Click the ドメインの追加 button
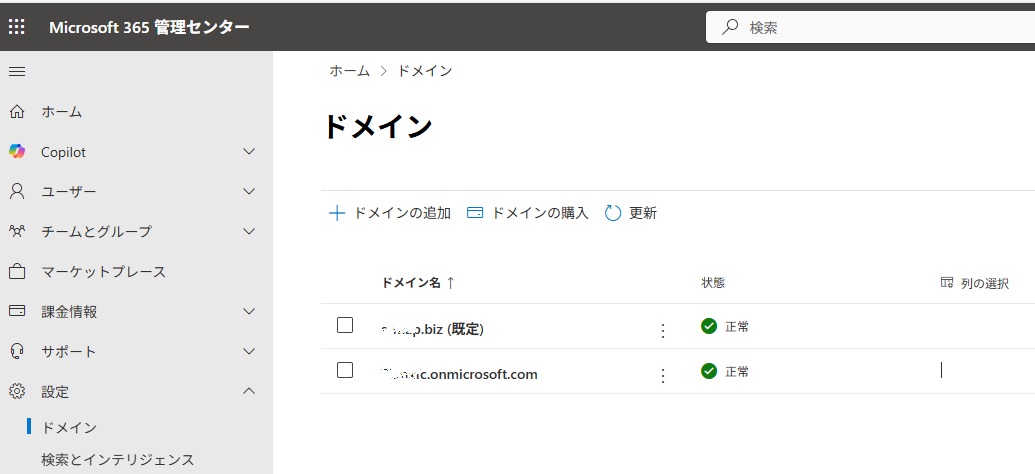The height and width of the screenshot is (474, 1035). [390, 213]
